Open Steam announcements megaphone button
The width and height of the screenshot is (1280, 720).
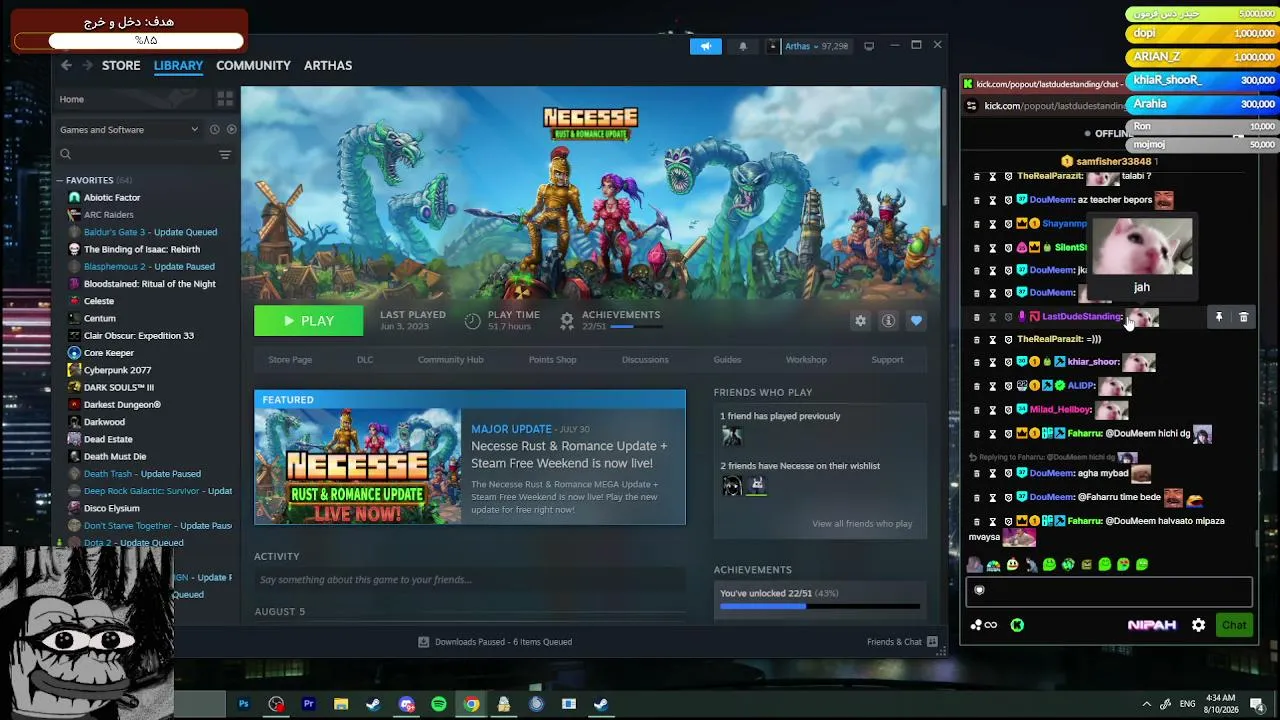(x=705, y=46)
